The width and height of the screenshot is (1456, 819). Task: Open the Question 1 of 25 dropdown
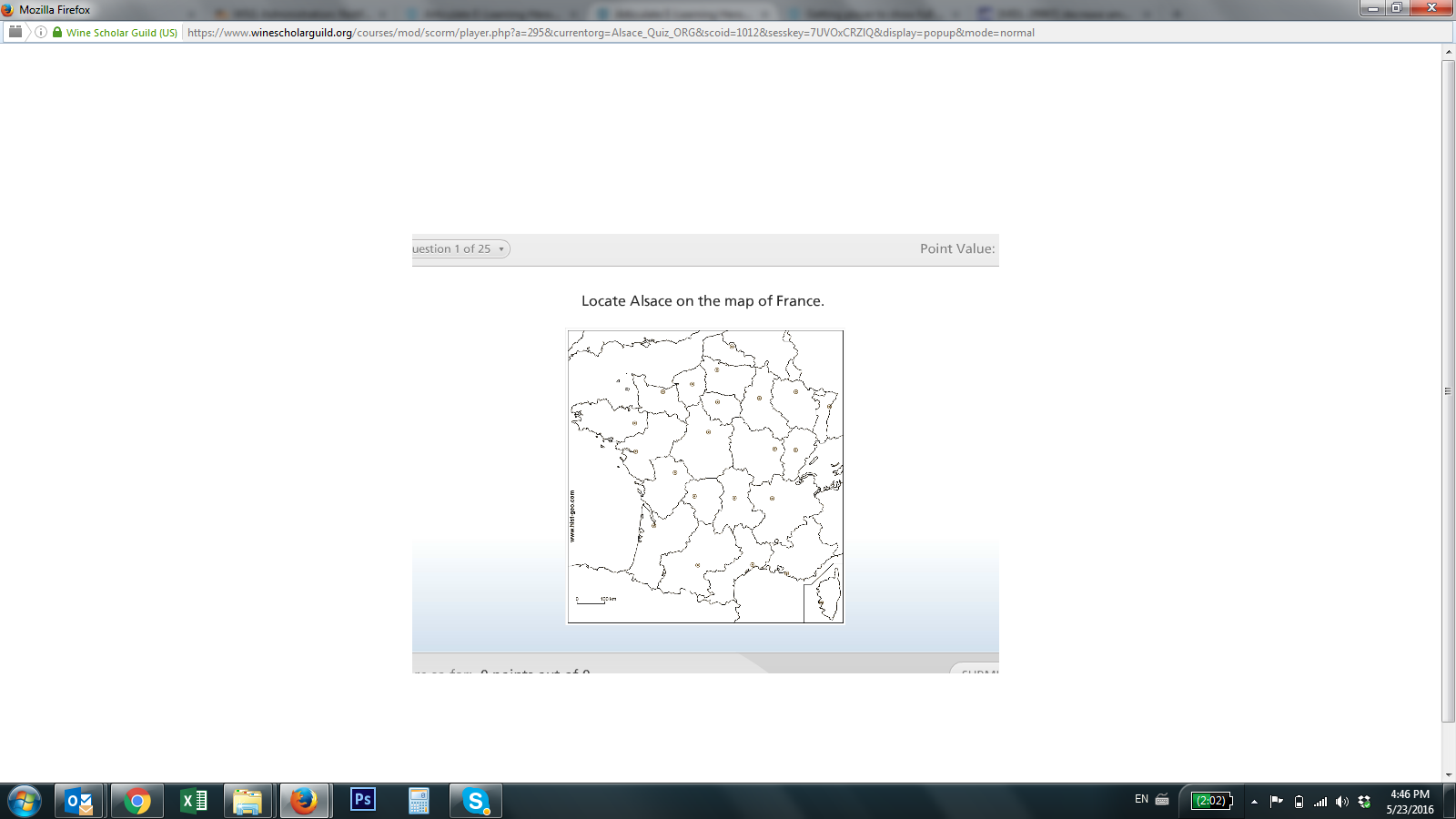(x=460, y=248)
